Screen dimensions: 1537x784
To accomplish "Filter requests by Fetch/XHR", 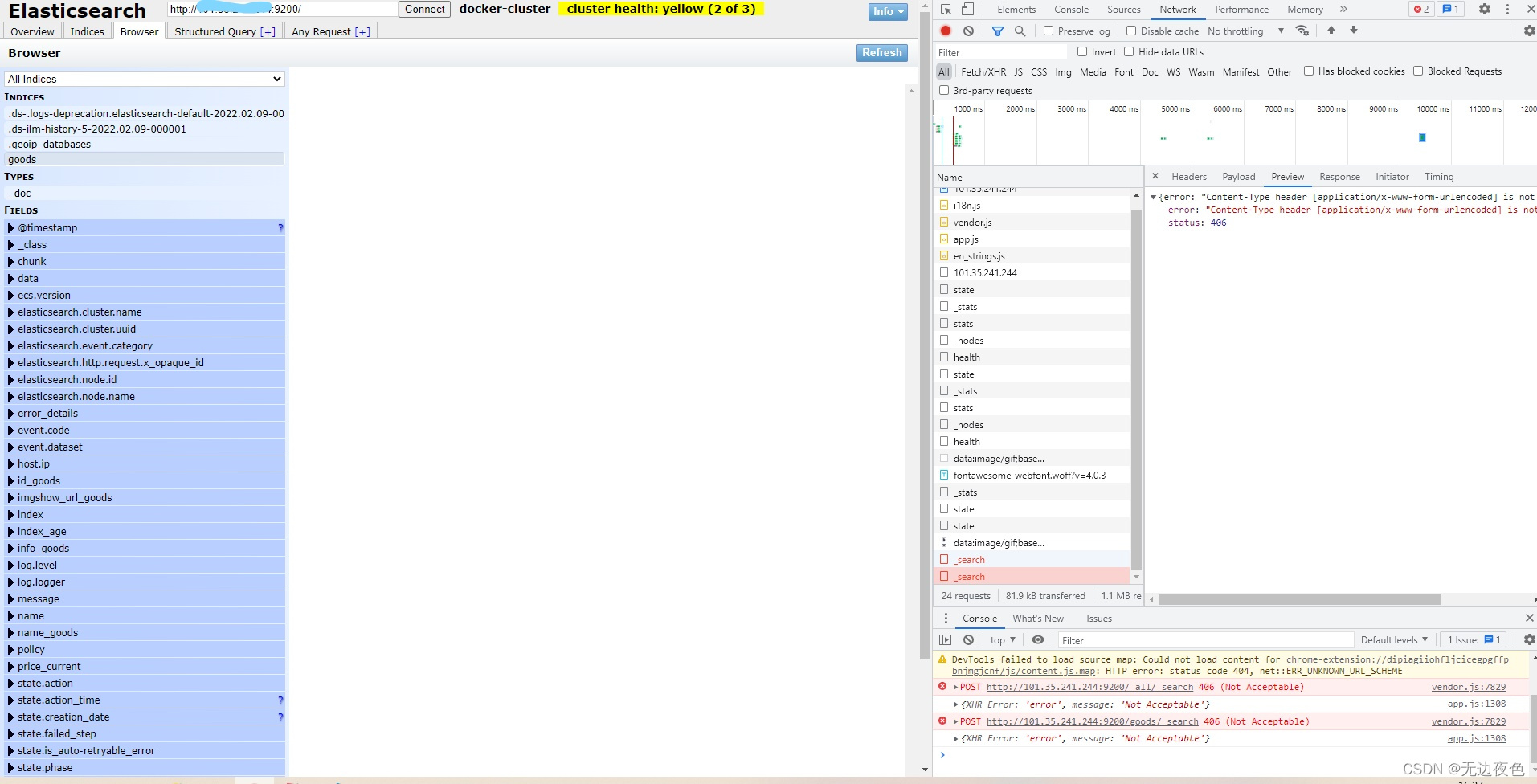I will (983, 71).
